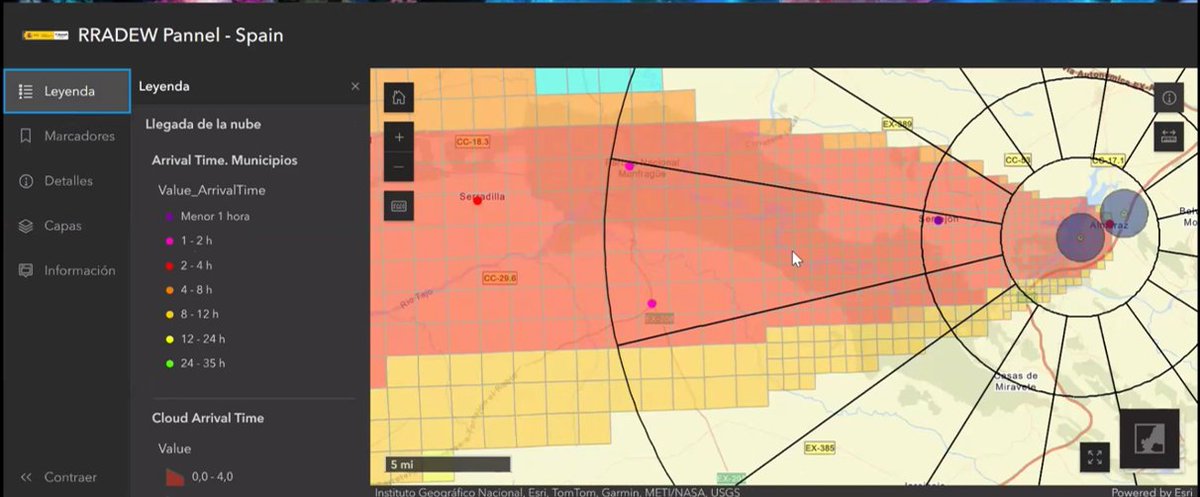Click the '2 - 4 h' legend entry
The height and width of the screenshot is (497, 1200).
coord(189,265)
